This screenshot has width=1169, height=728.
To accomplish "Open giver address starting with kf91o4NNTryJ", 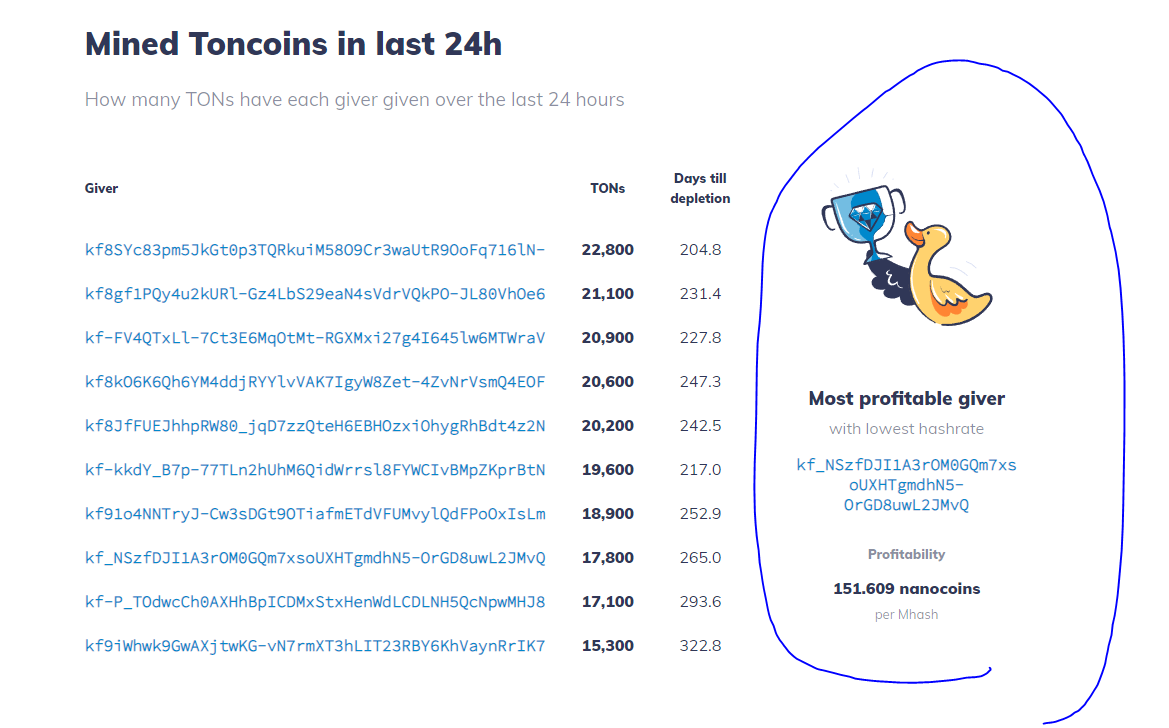I will [315, 514].
